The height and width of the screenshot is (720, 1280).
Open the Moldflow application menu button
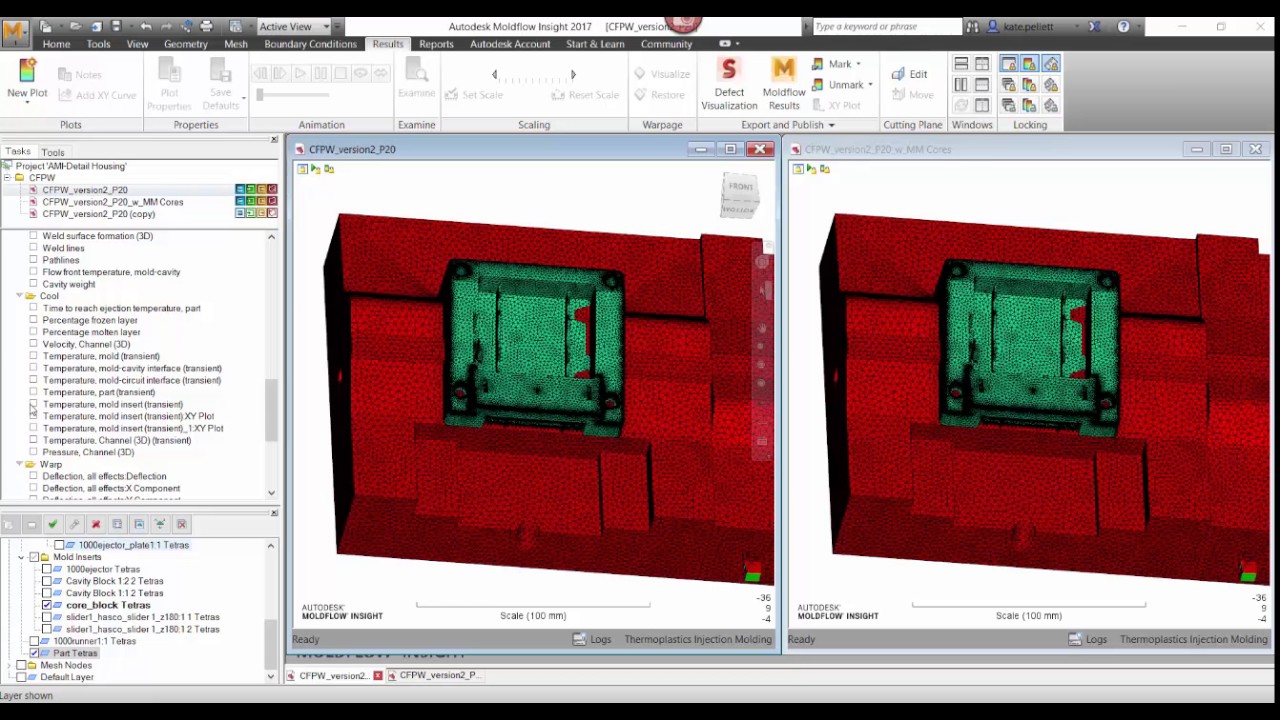coord(14,33)
